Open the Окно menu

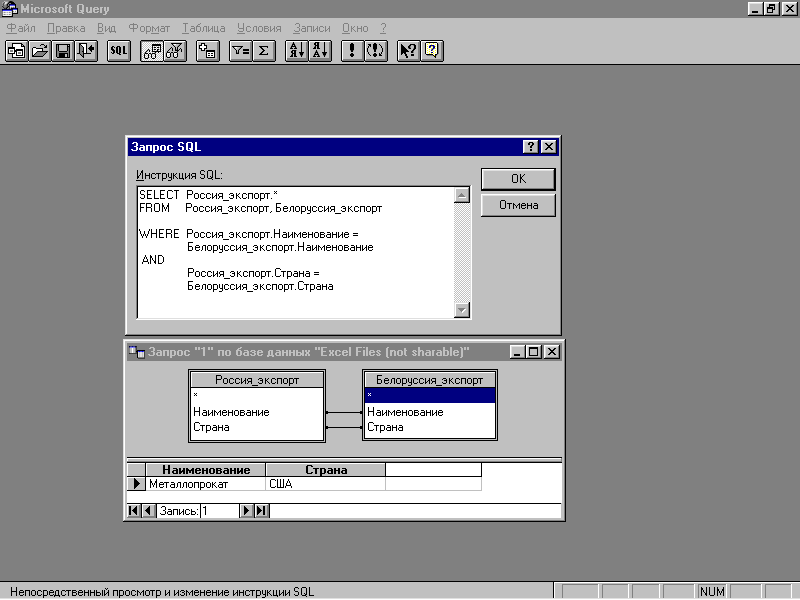click(x=355, y=28)
